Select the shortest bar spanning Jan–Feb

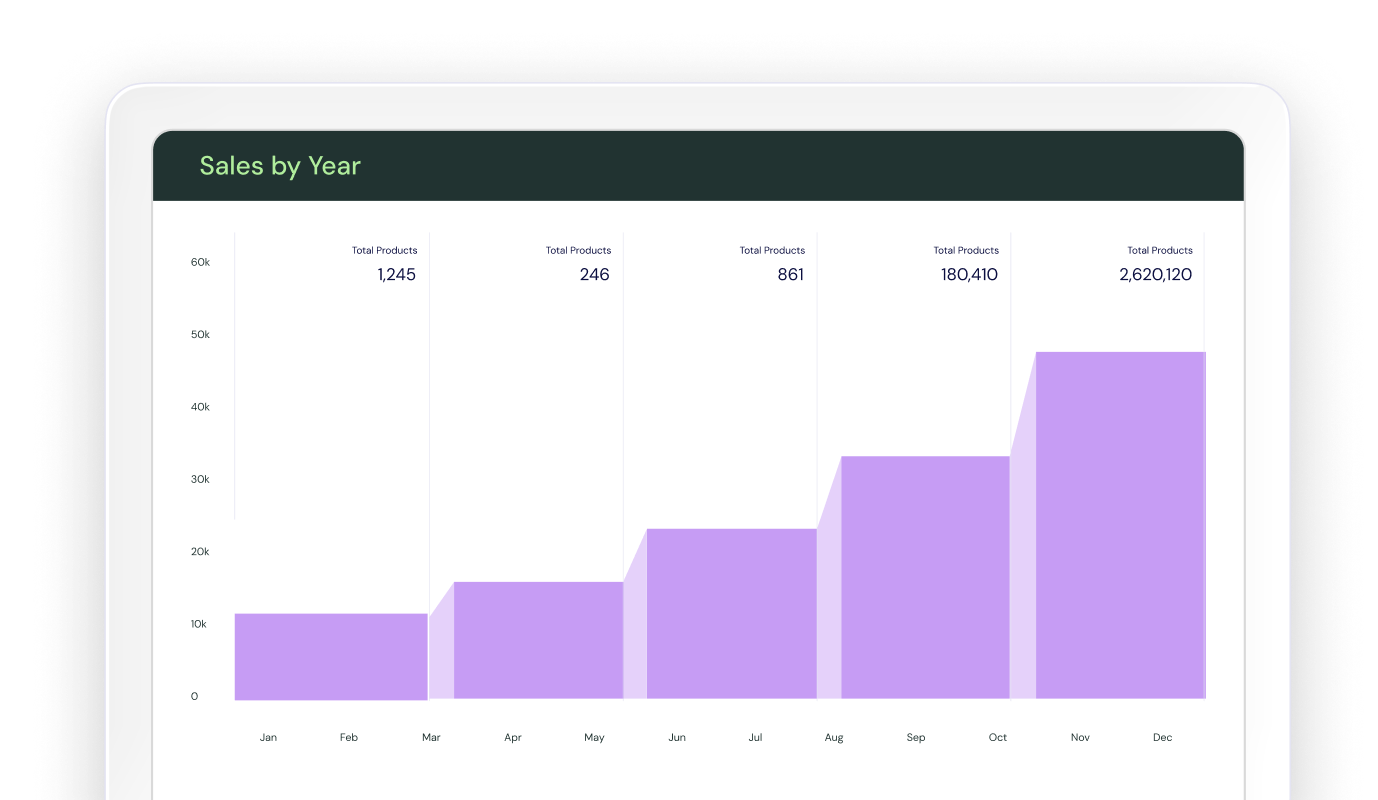pos(331,656)
